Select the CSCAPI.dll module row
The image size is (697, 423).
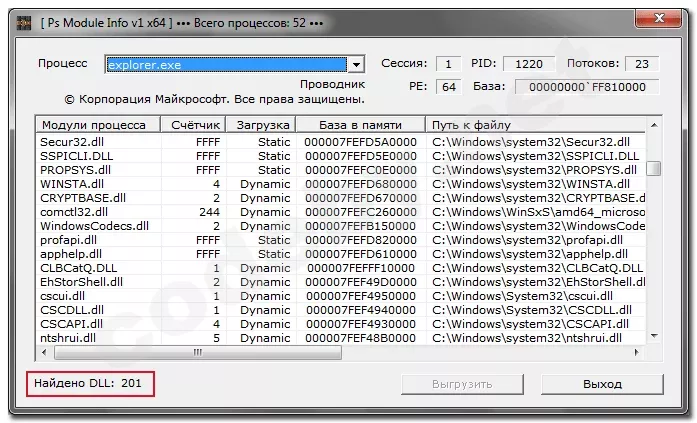[x=341, y=324]
